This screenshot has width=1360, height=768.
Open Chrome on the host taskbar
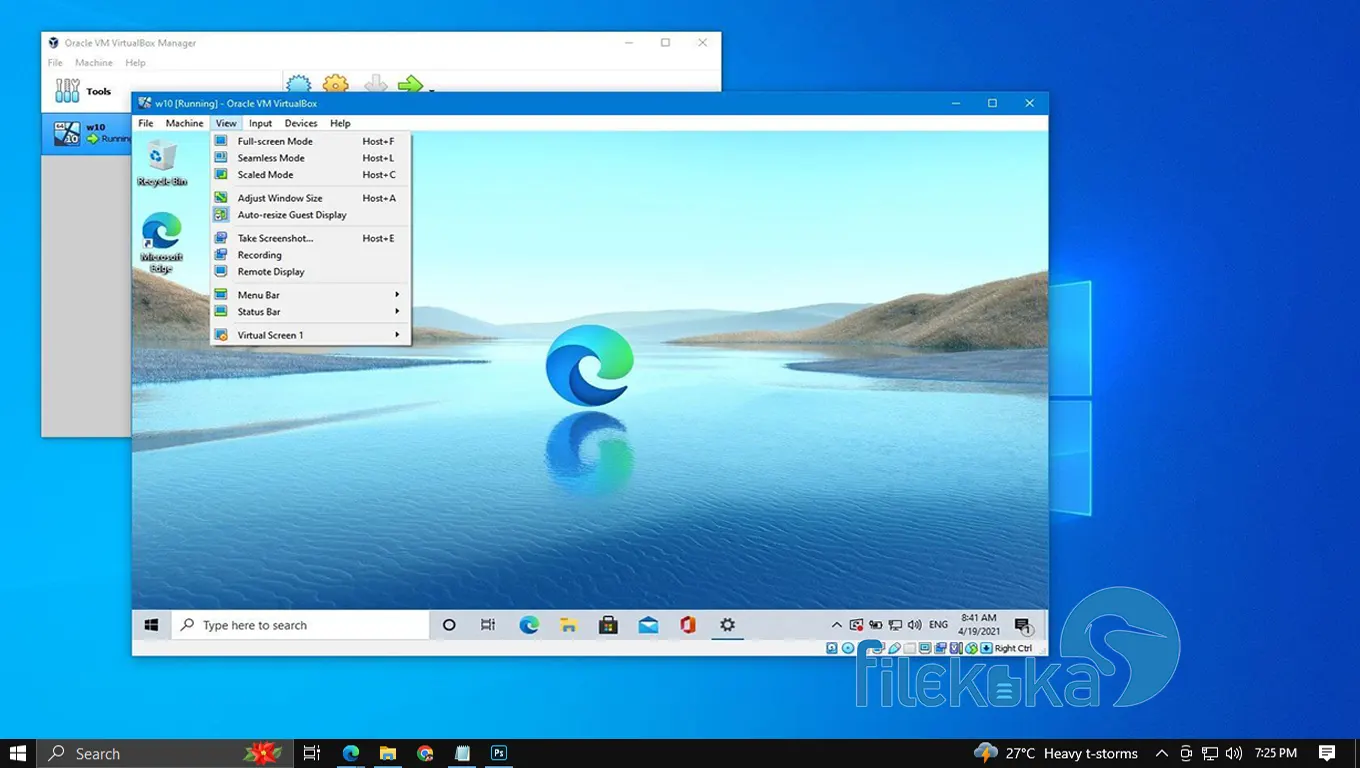tap(425, 753)
